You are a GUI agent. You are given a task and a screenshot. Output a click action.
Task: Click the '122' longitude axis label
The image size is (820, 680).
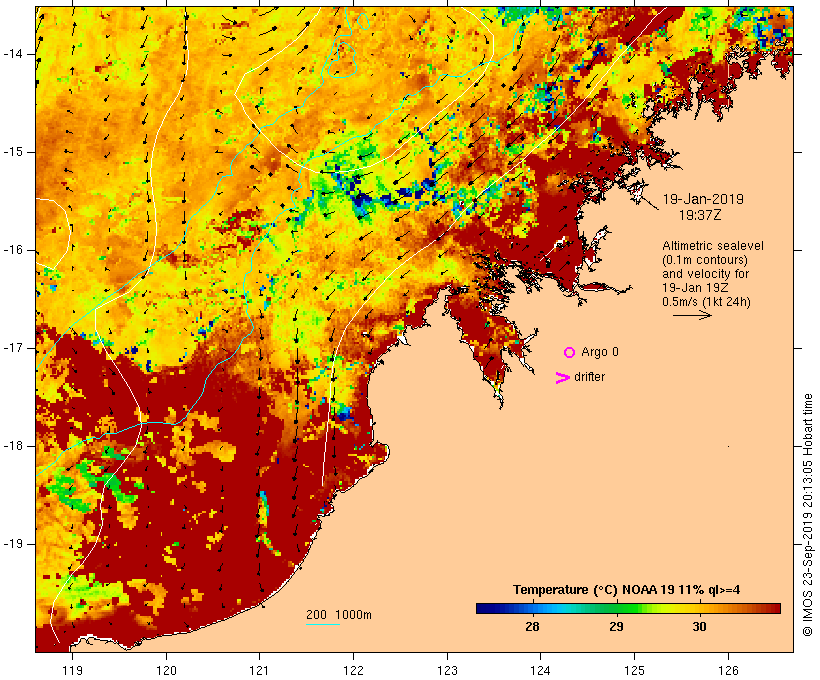(354, 670)
